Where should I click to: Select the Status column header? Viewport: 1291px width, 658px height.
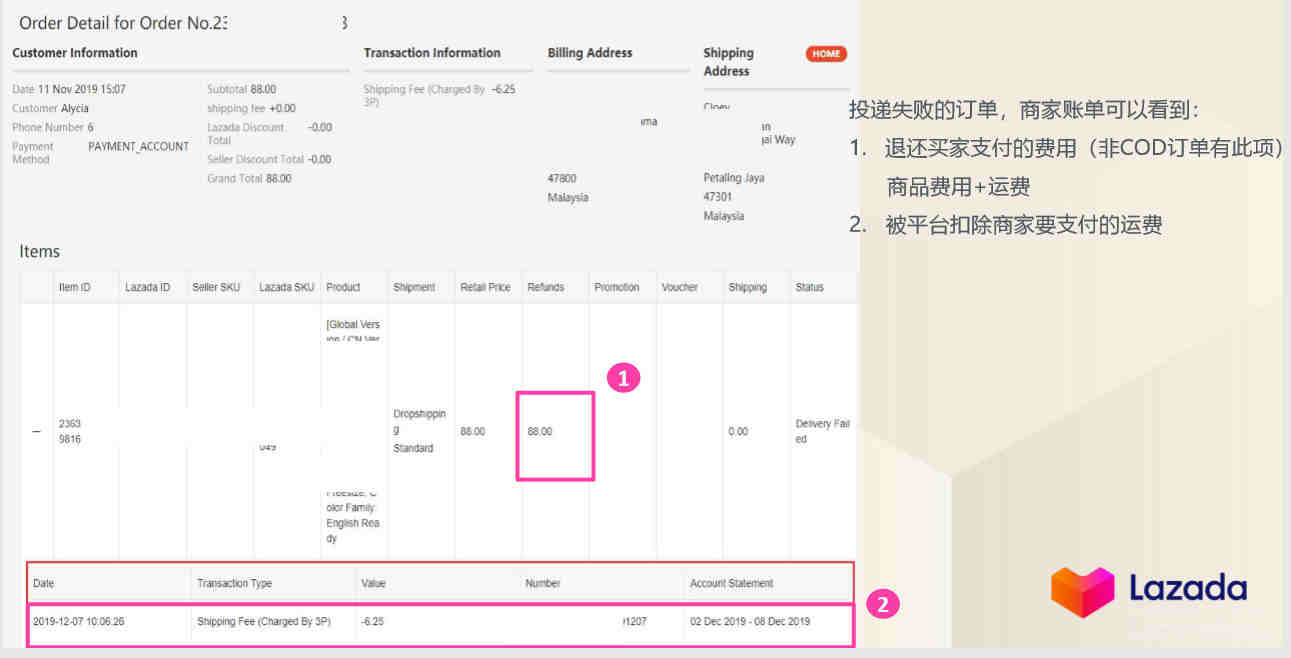809,287
